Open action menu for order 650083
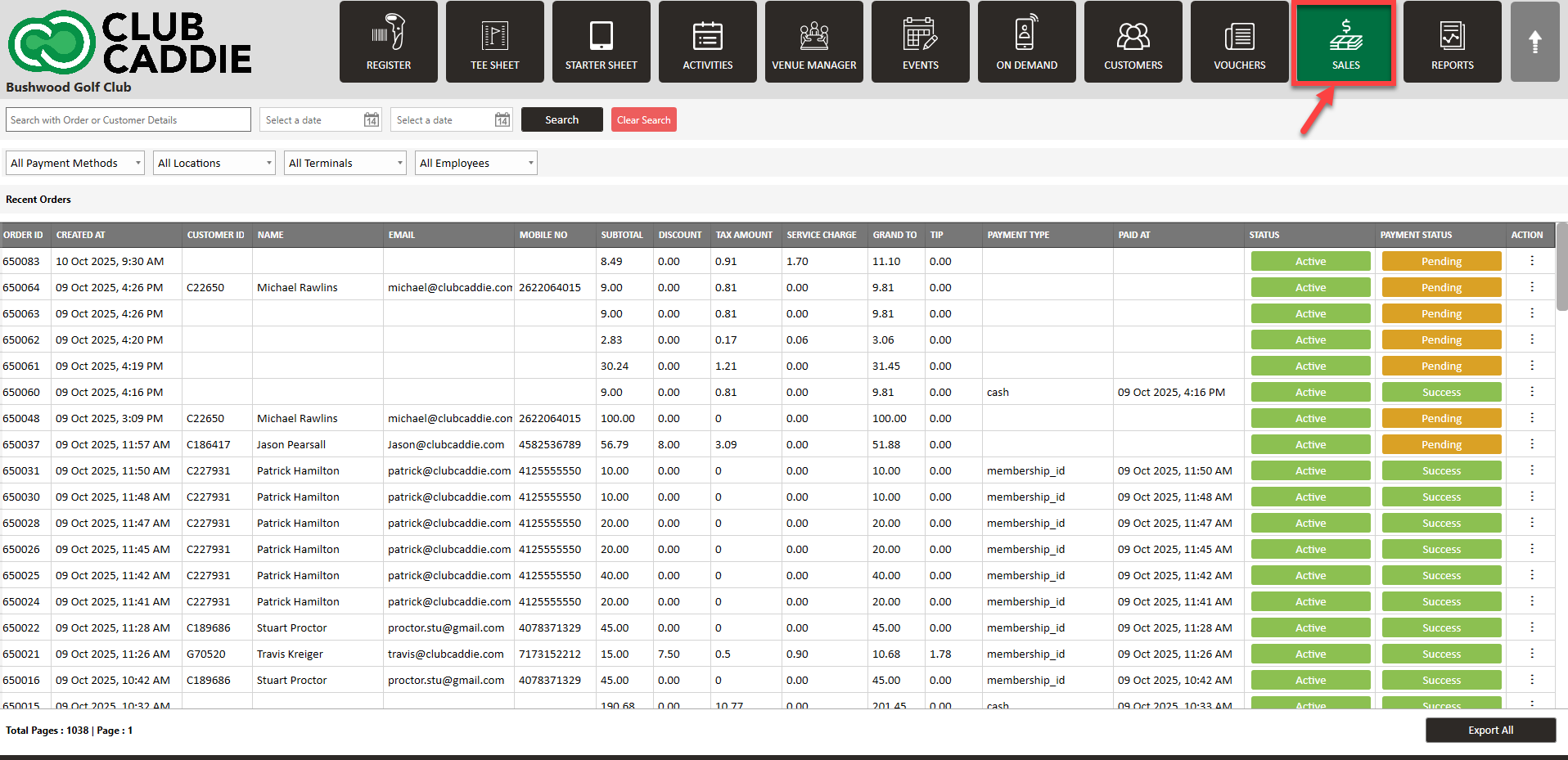1568x760 pixels. pyautogui.click(x=1531, y=261)
